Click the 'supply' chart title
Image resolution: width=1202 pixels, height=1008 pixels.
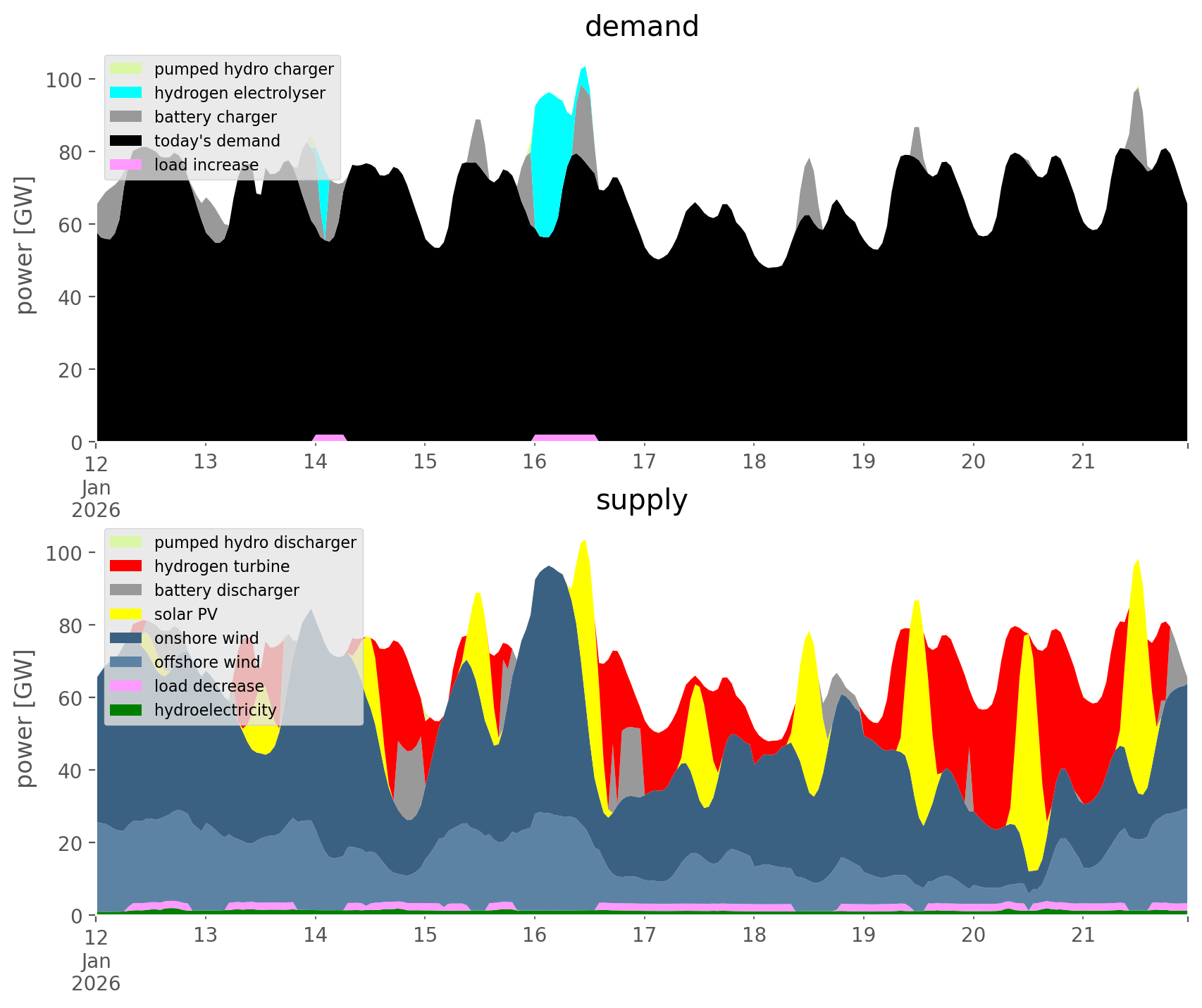641,500
